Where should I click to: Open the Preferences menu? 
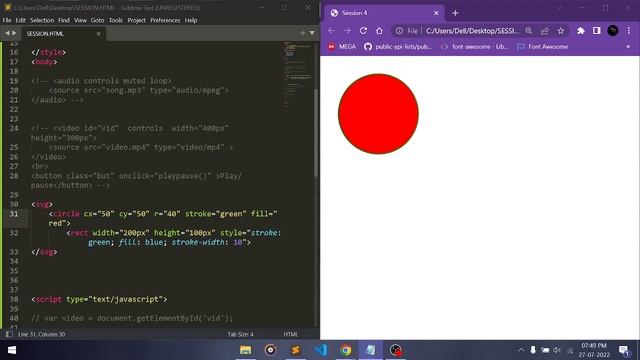165,20
